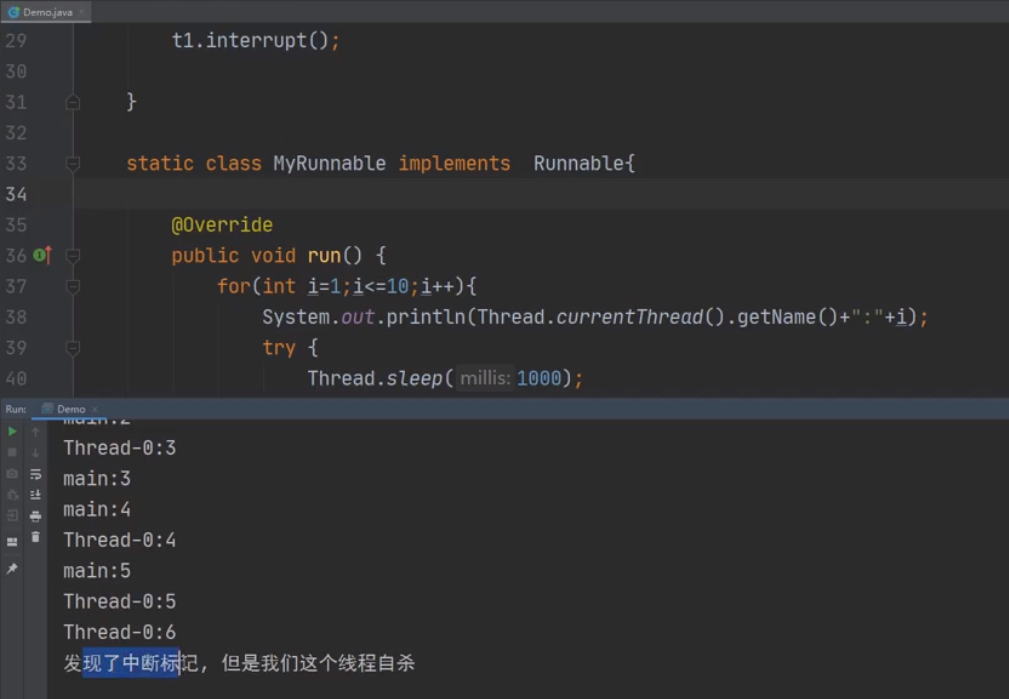Viewport: 1009px width, 699px height.
Task: Close the Demo console tab
Action: pyautogui.click(x=94, y=408)
